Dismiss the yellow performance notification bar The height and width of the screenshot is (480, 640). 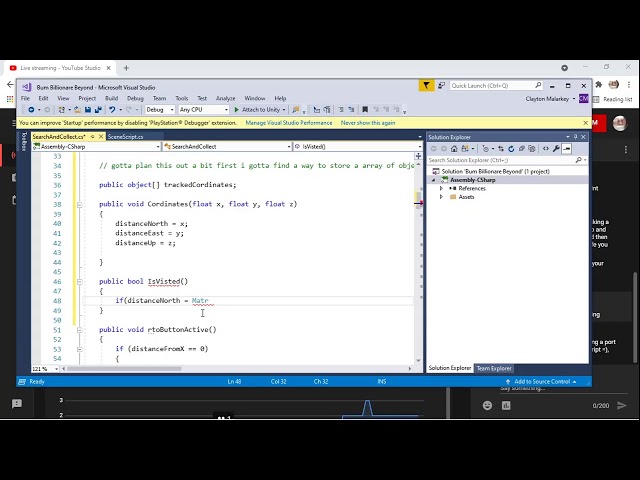coord(585,123)
